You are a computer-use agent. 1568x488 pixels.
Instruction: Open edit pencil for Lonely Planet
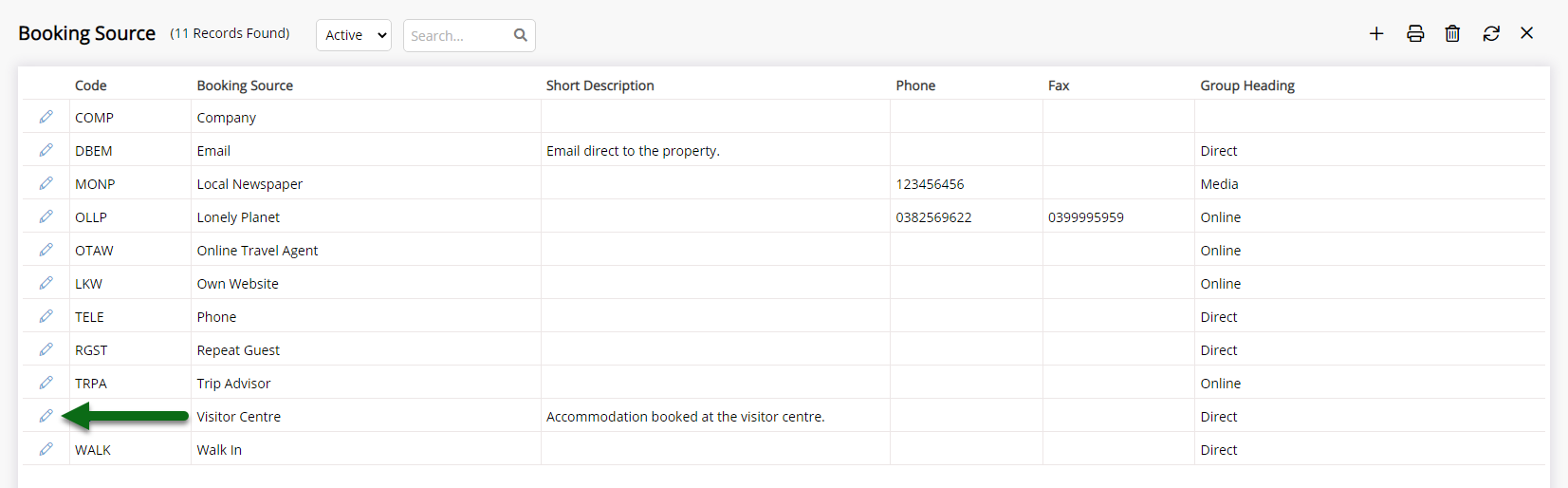(46, 216)
